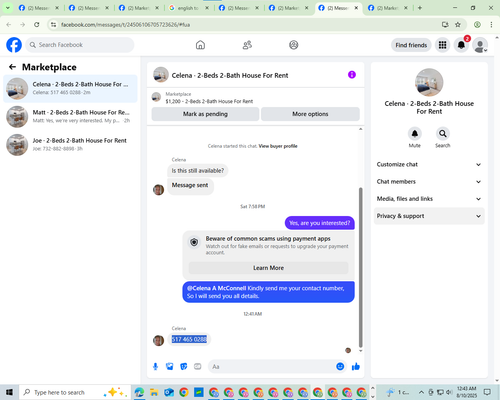Image resolution: width=500 pixels, height=400 pixels.
Task: Send a thumbs-up like
Action: 356,367
